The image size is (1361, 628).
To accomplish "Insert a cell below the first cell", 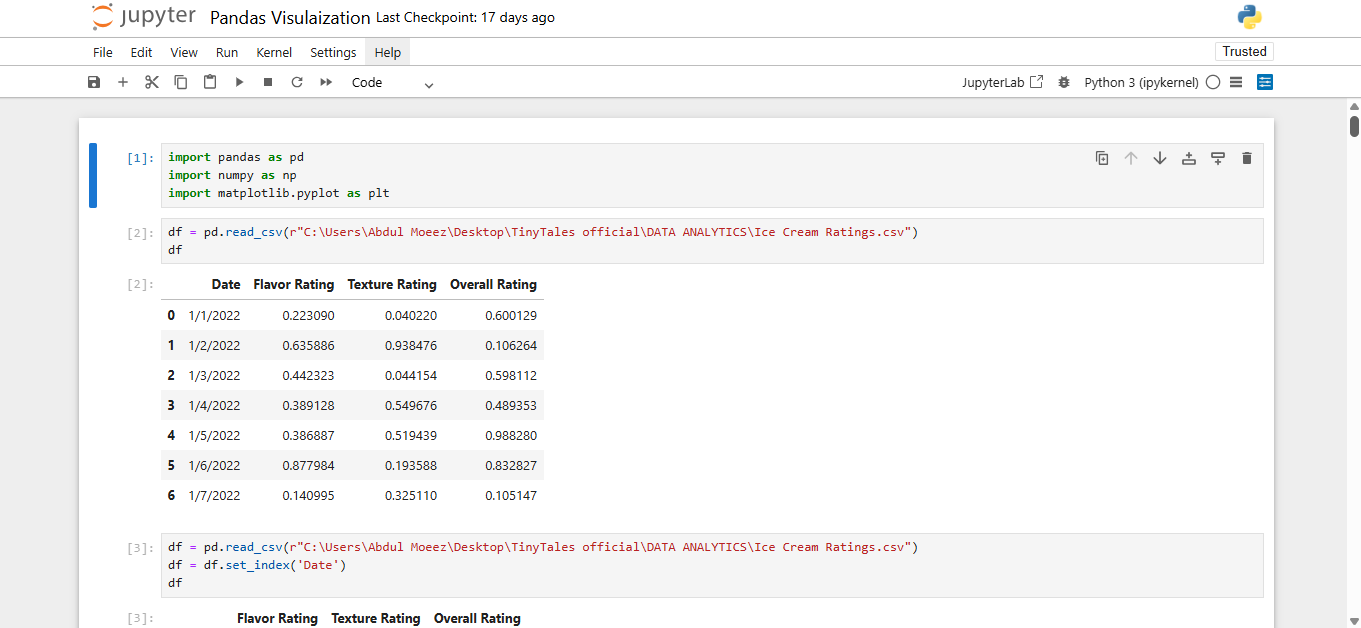I will click(1218, 158).
